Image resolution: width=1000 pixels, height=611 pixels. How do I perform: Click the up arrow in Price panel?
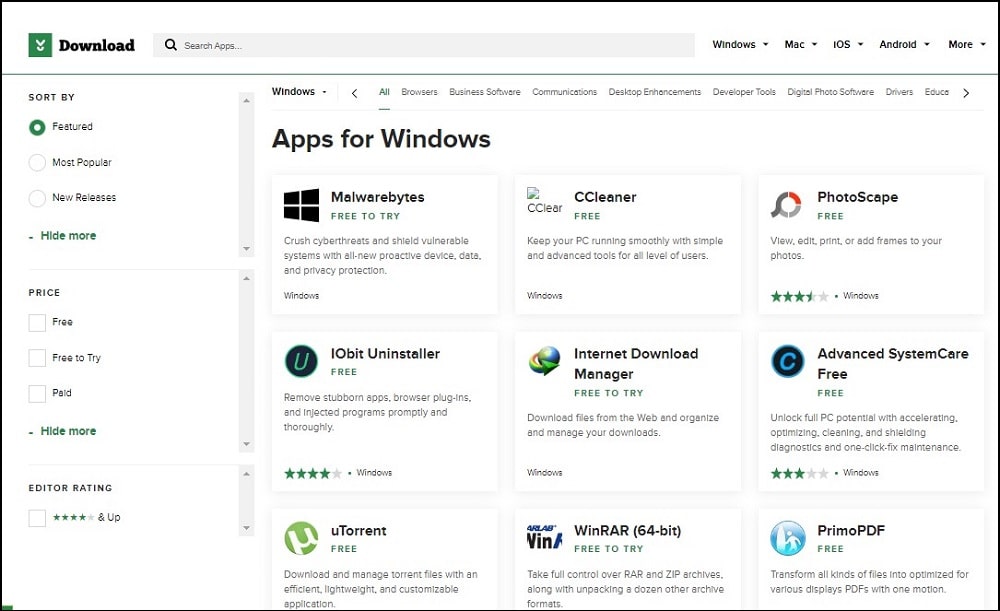246,279
